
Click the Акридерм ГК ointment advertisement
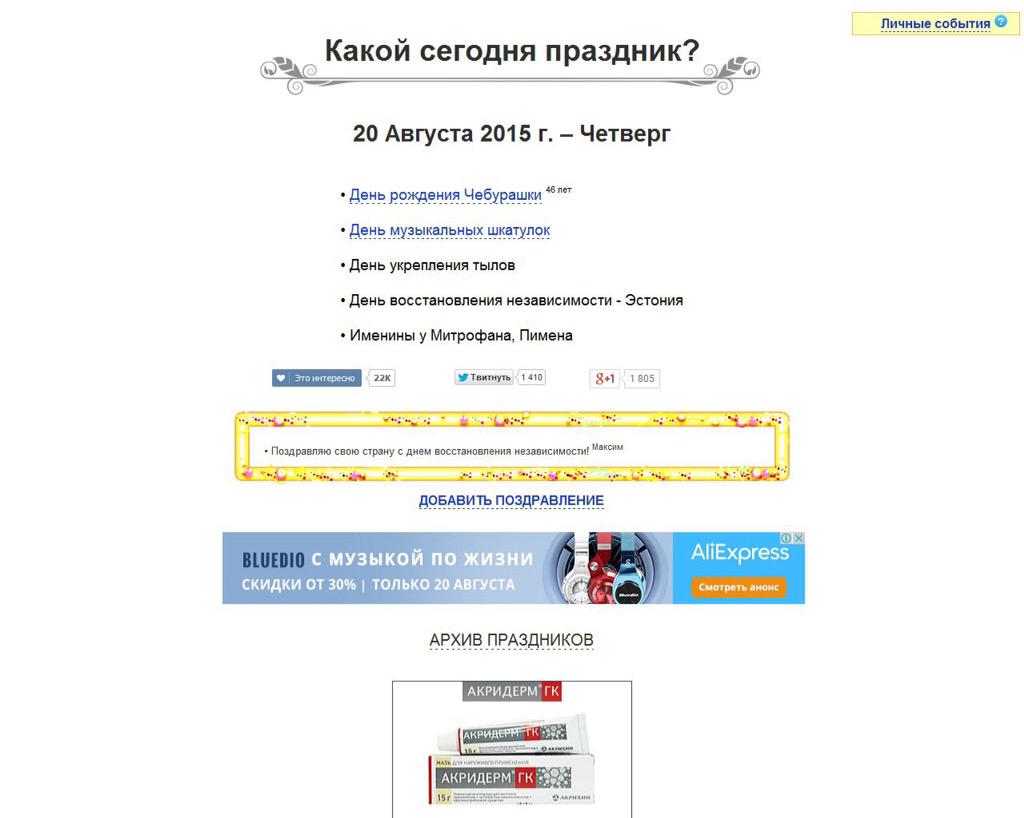click(x=512, y=749)
